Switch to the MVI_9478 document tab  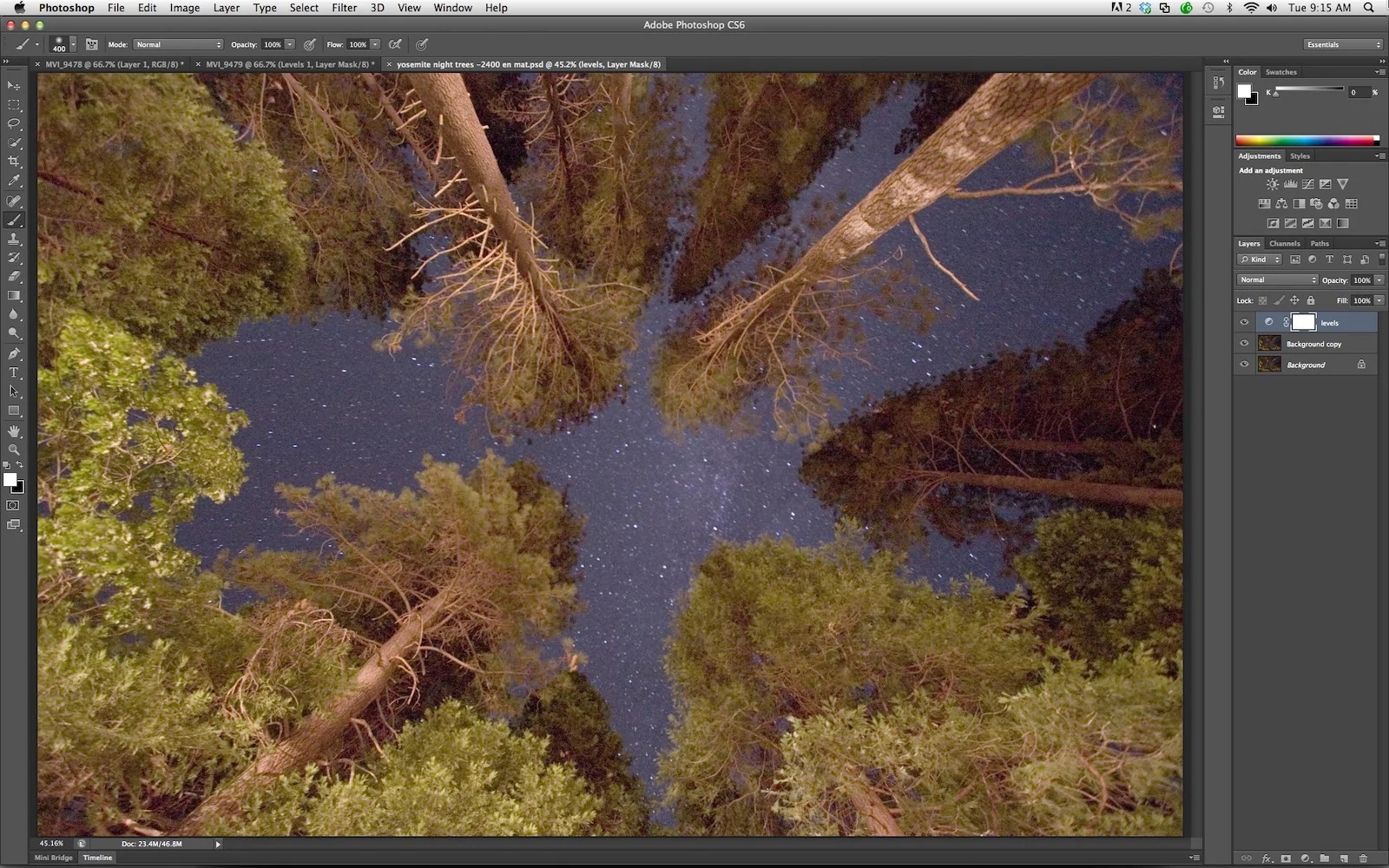113,64
